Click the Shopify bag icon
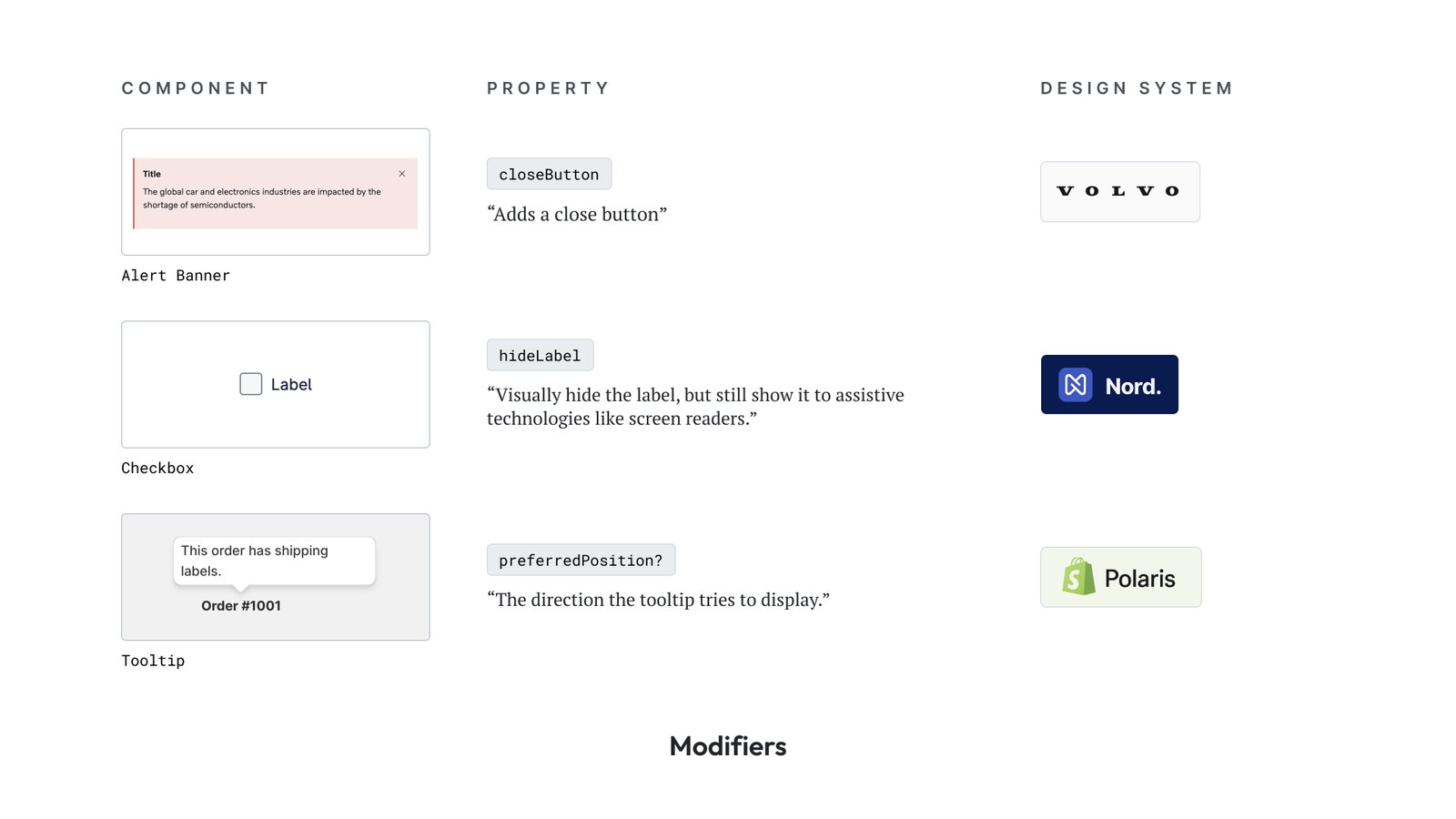The height and width of the screenshot is (819, 1456). click(x=1078, y=577)
